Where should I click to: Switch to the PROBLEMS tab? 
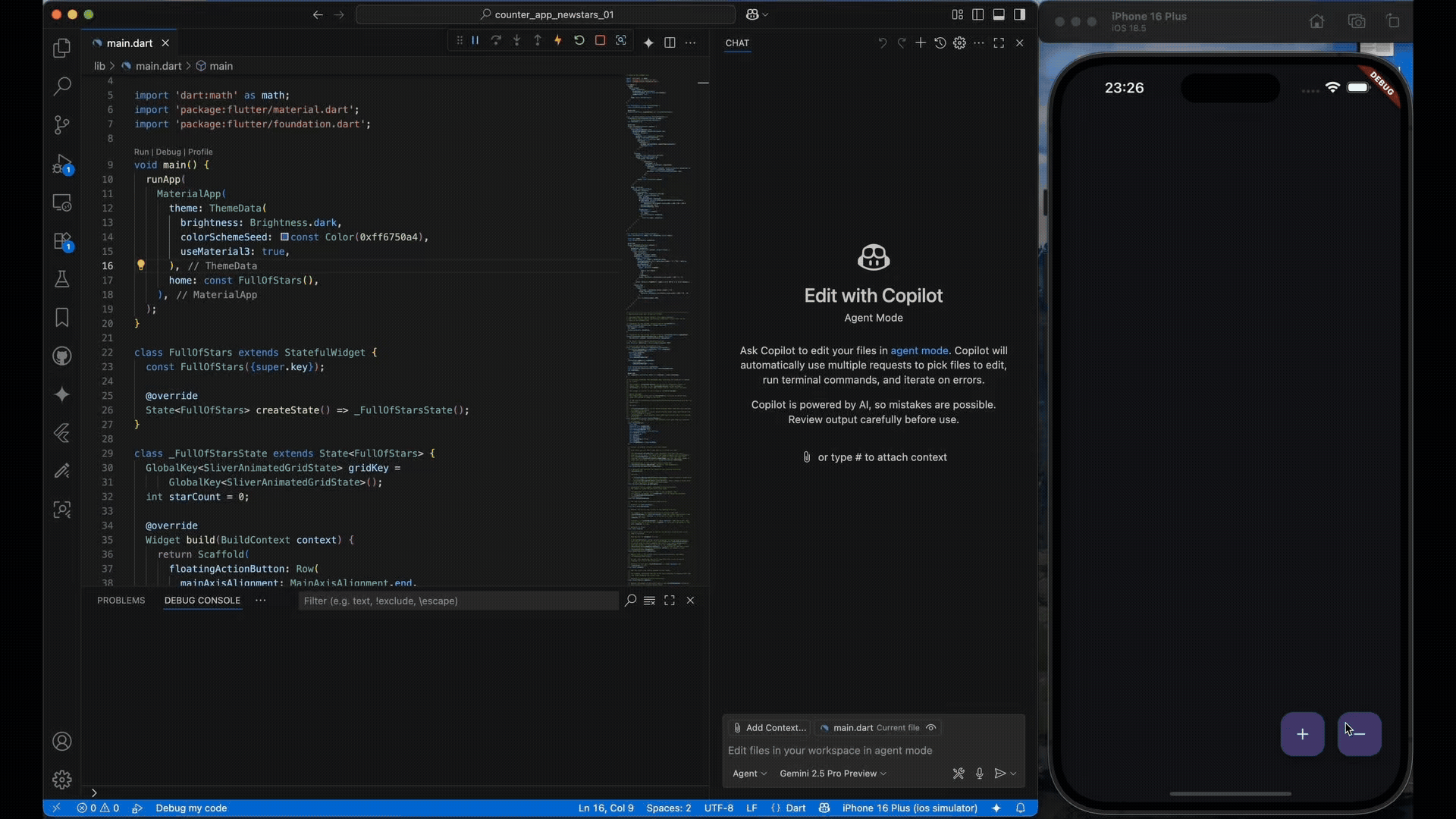pyautogui.click(x=121, y=601)
